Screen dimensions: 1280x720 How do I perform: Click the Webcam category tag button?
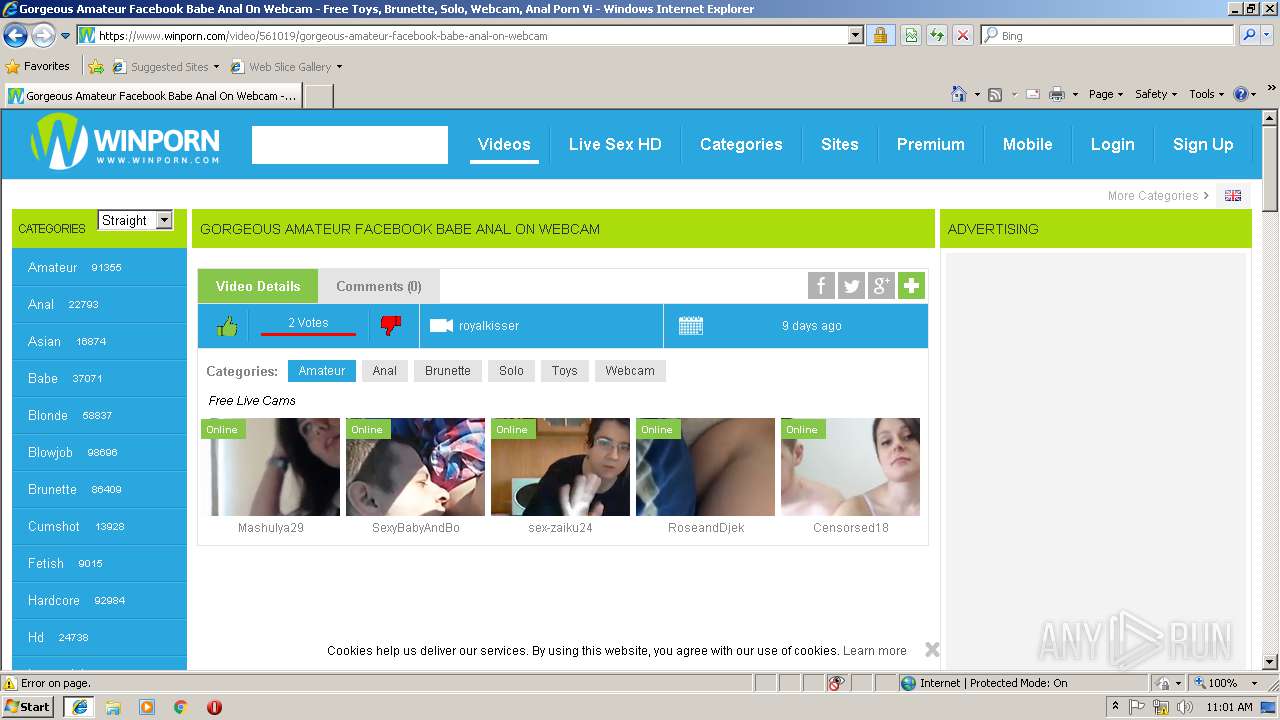point(630,371)
